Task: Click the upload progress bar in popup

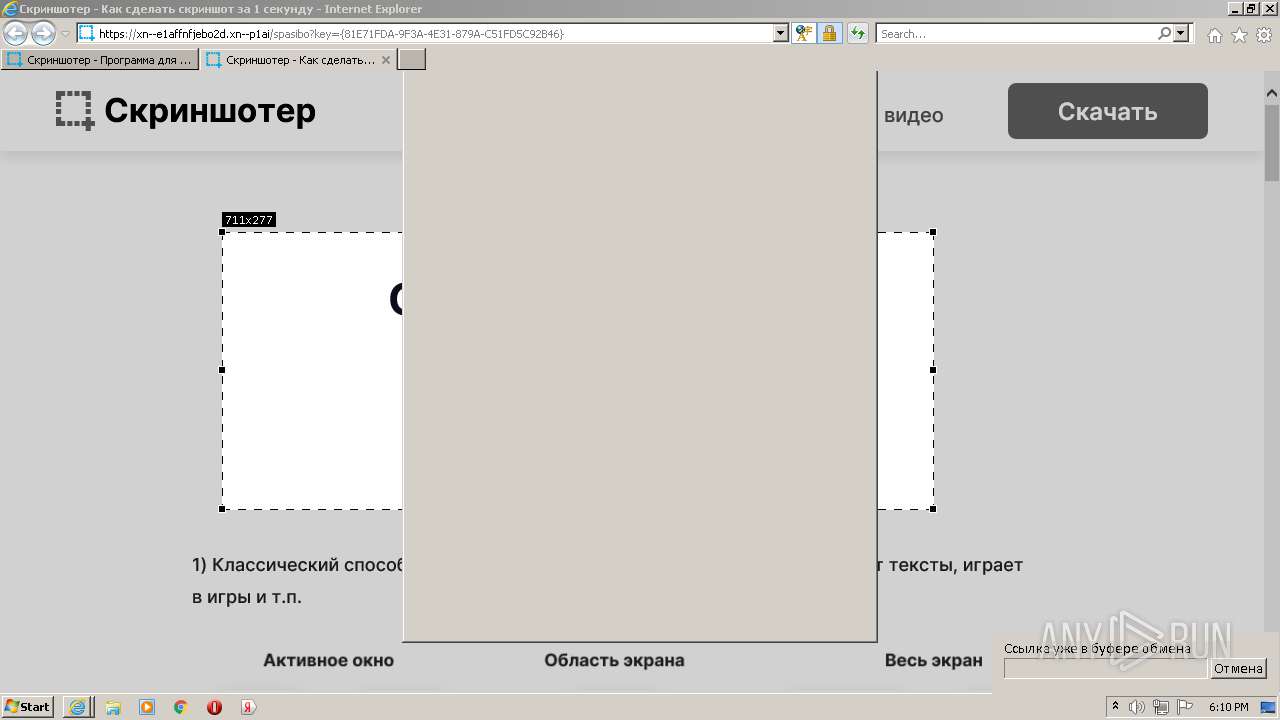Action: pos(1106,669)
